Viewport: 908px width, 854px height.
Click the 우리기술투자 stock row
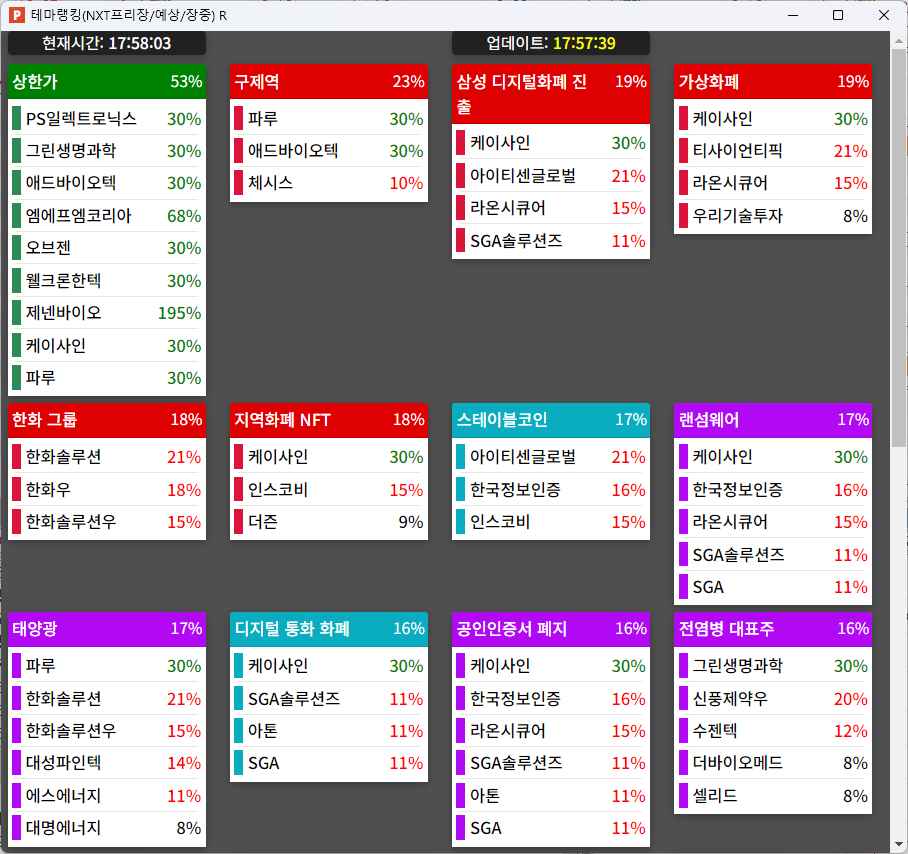point(773,216)
